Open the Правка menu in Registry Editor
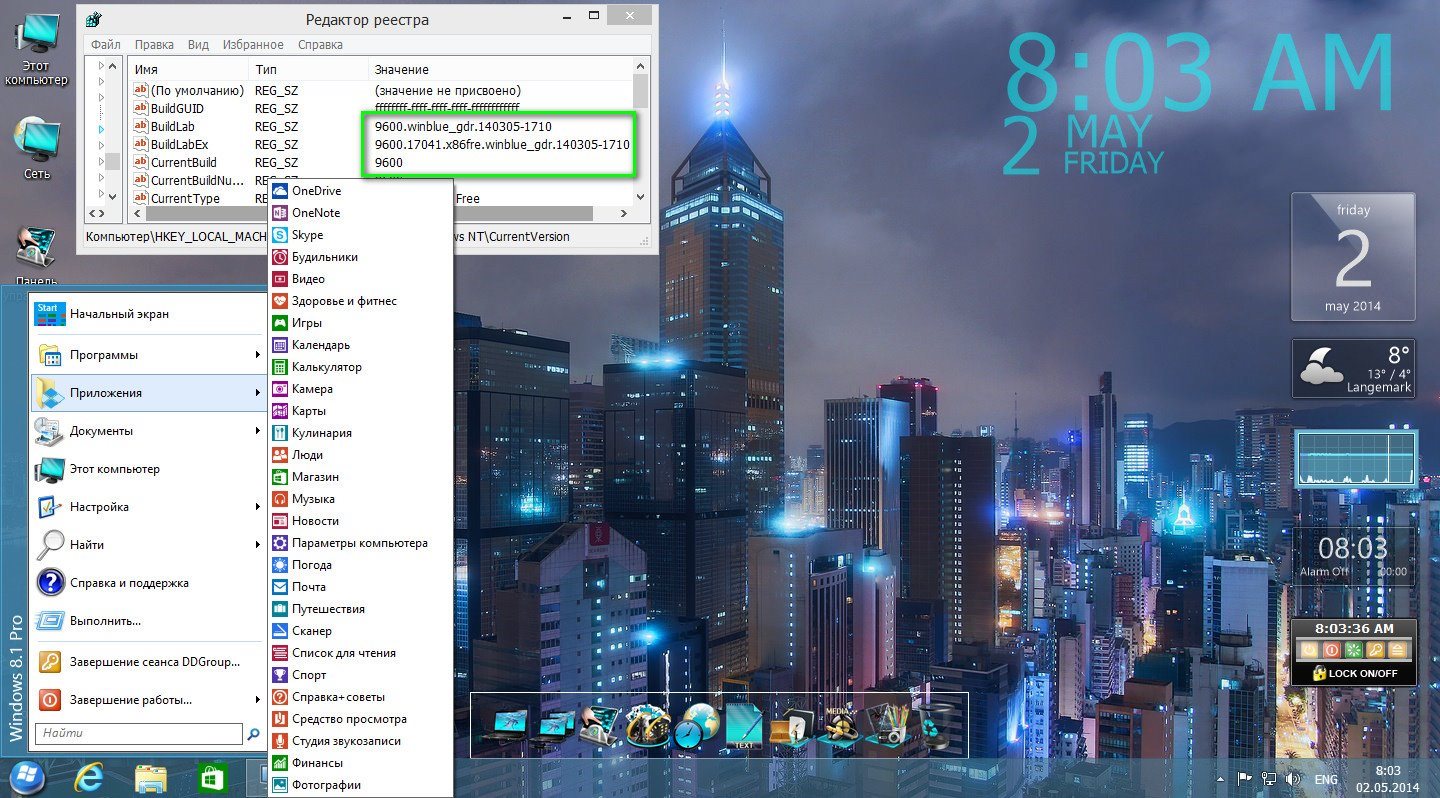The height and width of the screenshot is (798, 1440). [x=154, y=45]
